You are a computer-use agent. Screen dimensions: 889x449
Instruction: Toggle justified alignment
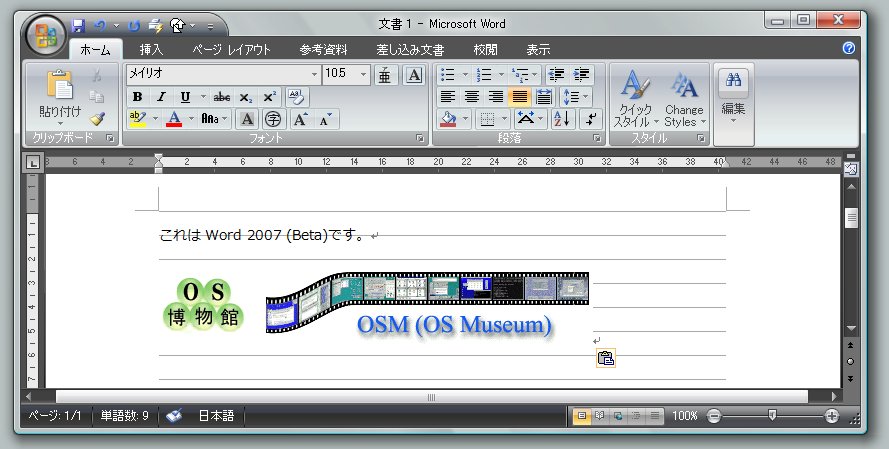tap(519, 97)
